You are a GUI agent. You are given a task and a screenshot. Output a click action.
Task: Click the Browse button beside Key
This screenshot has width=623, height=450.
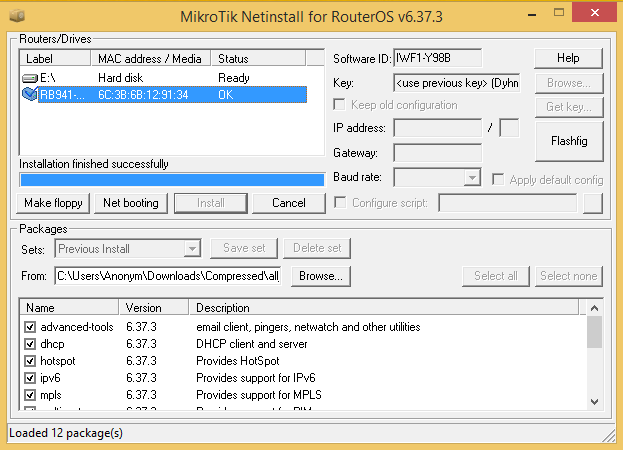[569, 83]
